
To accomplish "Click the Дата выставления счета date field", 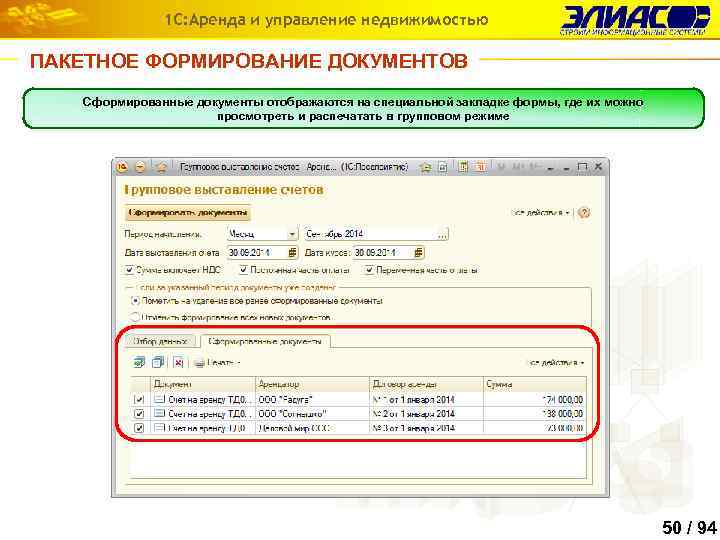I will click(257, 253).
